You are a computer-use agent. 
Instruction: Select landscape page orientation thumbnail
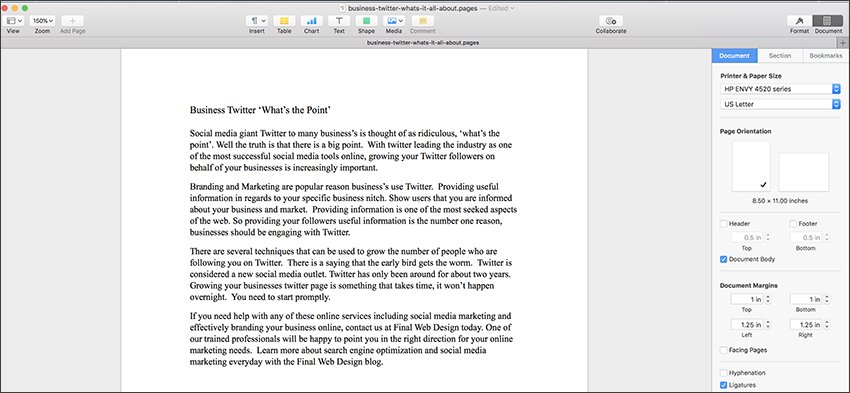[803, 172]
